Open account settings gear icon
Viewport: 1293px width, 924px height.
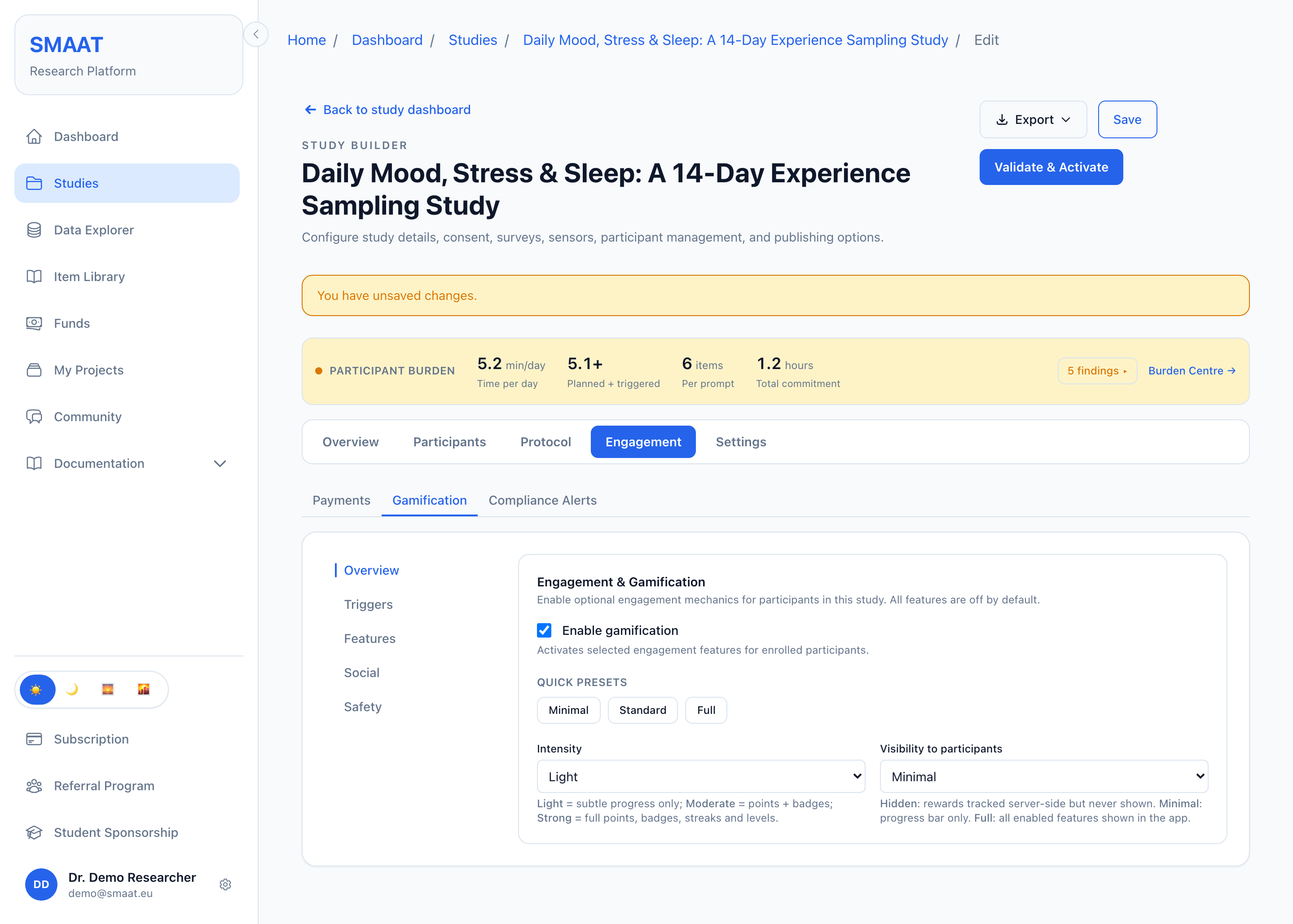[x=225, y=884]
